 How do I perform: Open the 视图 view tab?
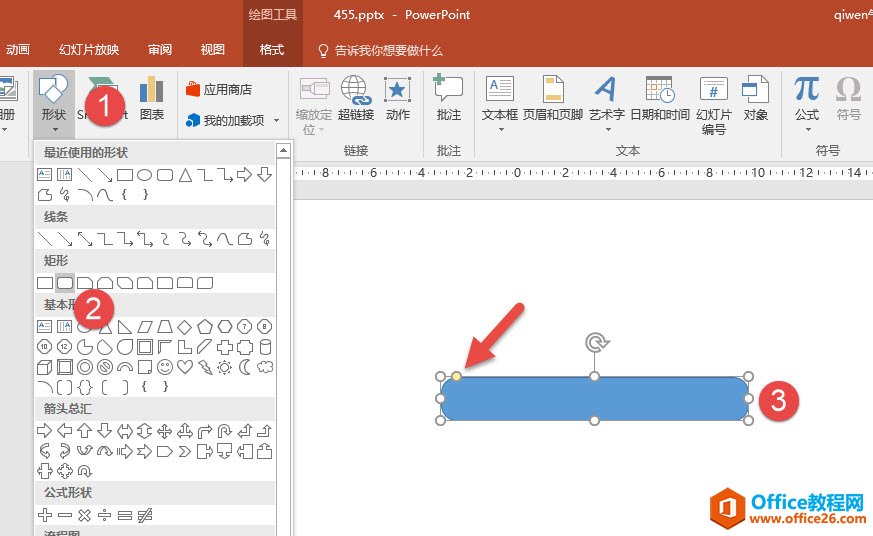tap(212, 50)
